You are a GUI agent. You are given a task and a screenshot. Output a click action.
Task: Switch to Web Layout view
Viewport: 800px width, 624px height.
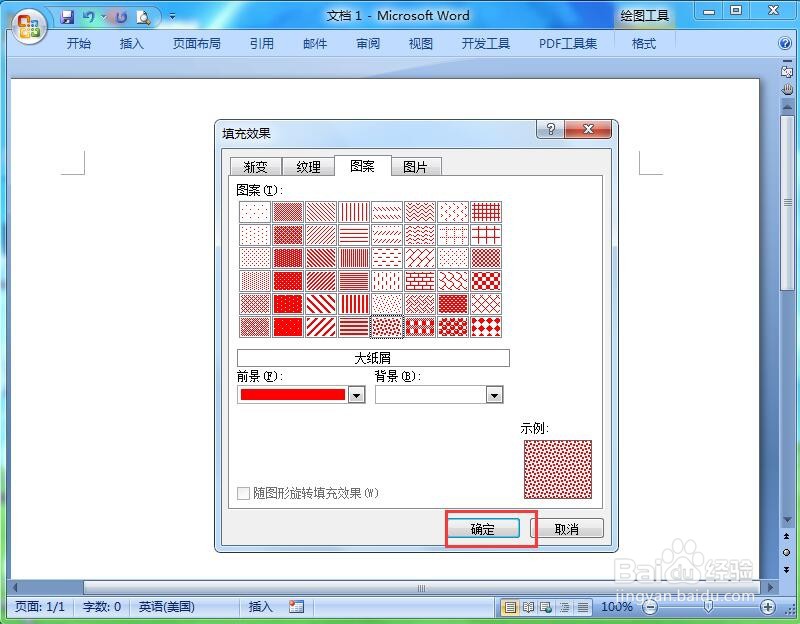pos(546,607)
